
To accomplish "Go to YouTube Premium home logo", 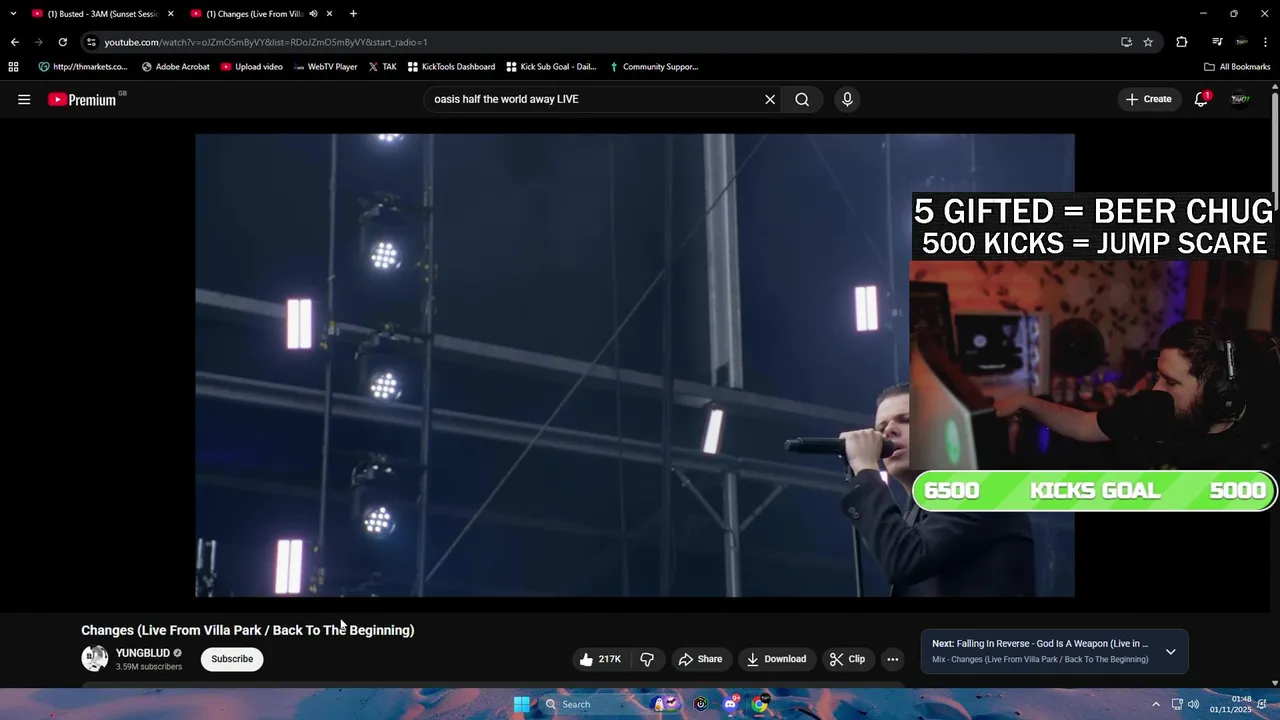I will 82,99.
